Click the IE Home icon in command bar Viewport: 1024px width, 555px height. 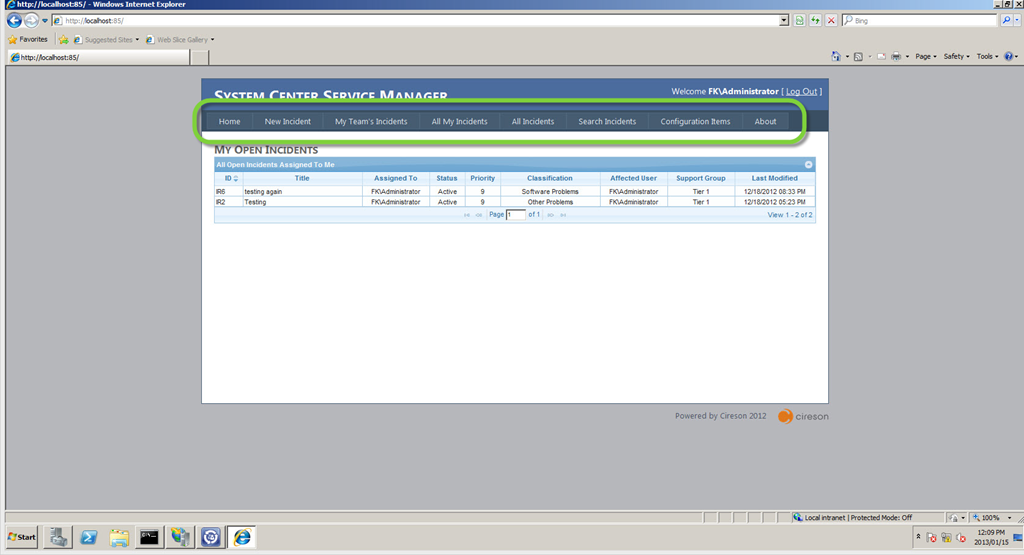pyautogui.click(x=836, y=56)
